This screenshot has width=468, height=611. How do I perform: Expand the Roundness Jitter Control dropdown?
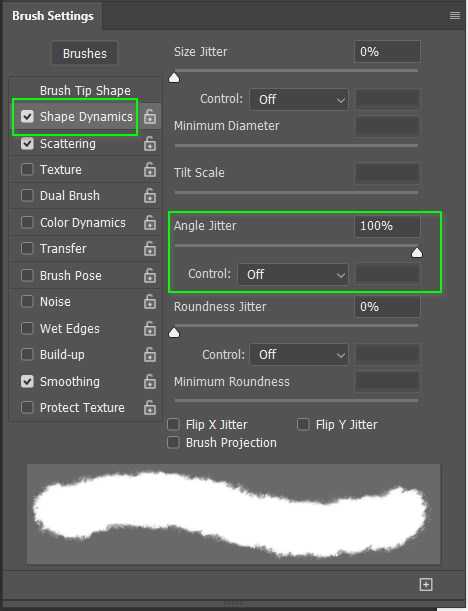[299, 354]
